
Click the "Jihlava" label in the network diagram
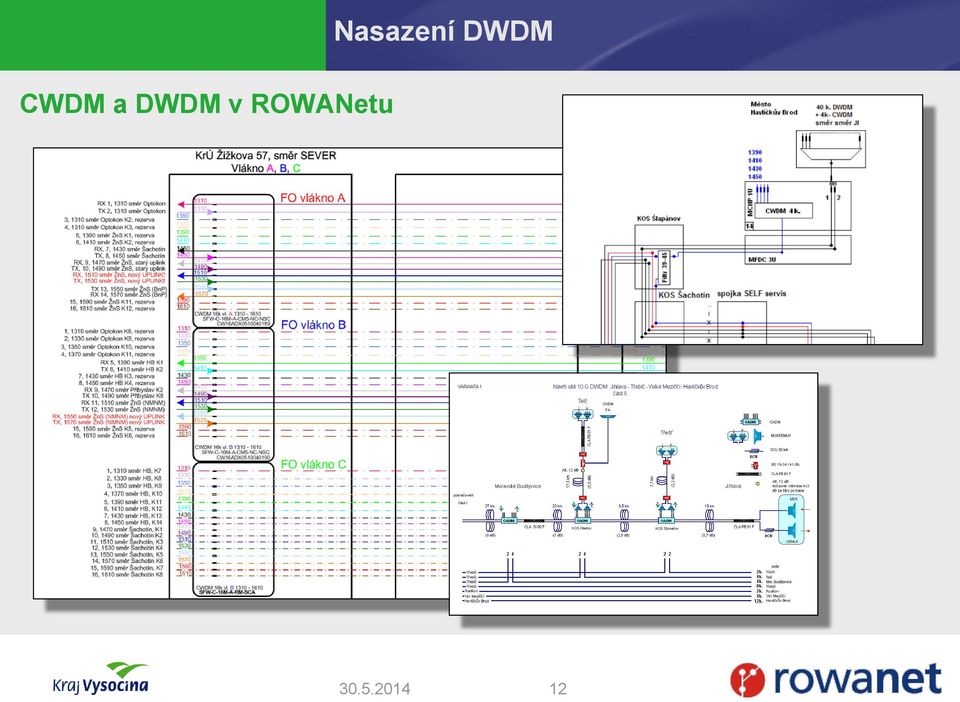click(733, 486)
